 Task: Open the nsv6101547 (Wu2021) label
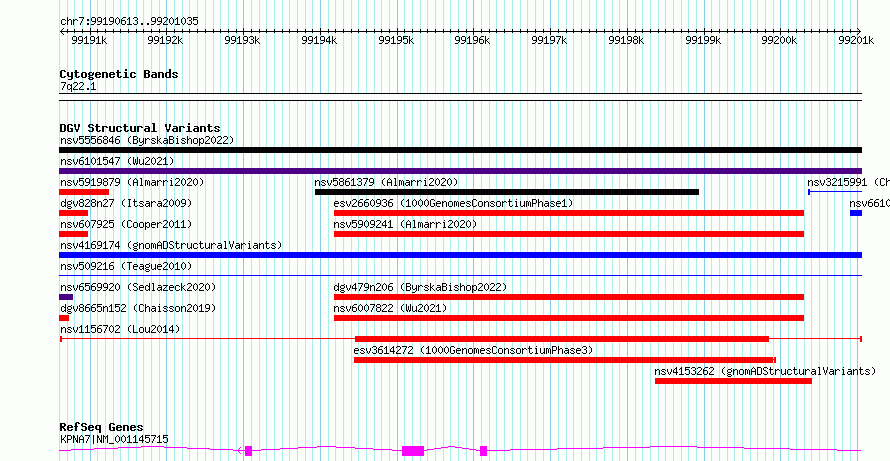(x=117, y=161)
